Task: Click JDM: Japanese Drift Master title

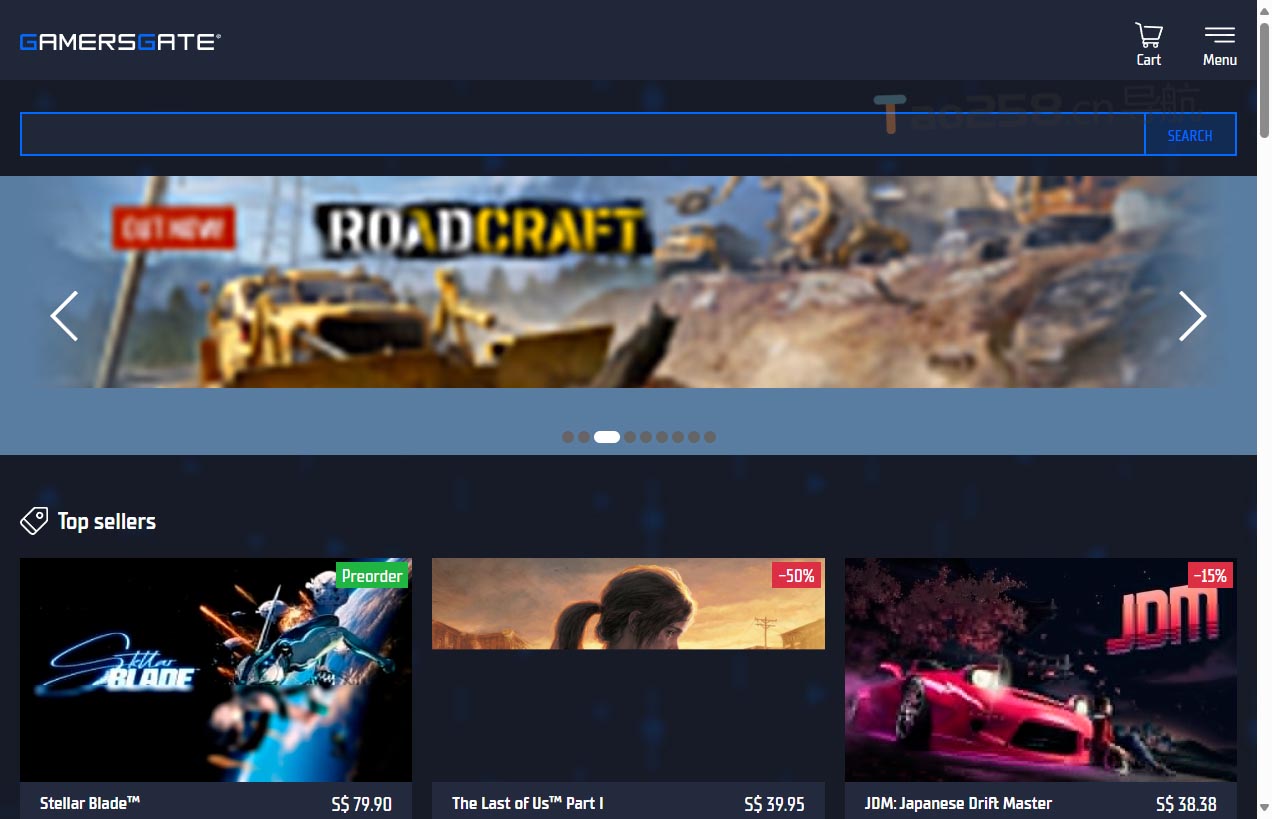Action: [958, 803]
